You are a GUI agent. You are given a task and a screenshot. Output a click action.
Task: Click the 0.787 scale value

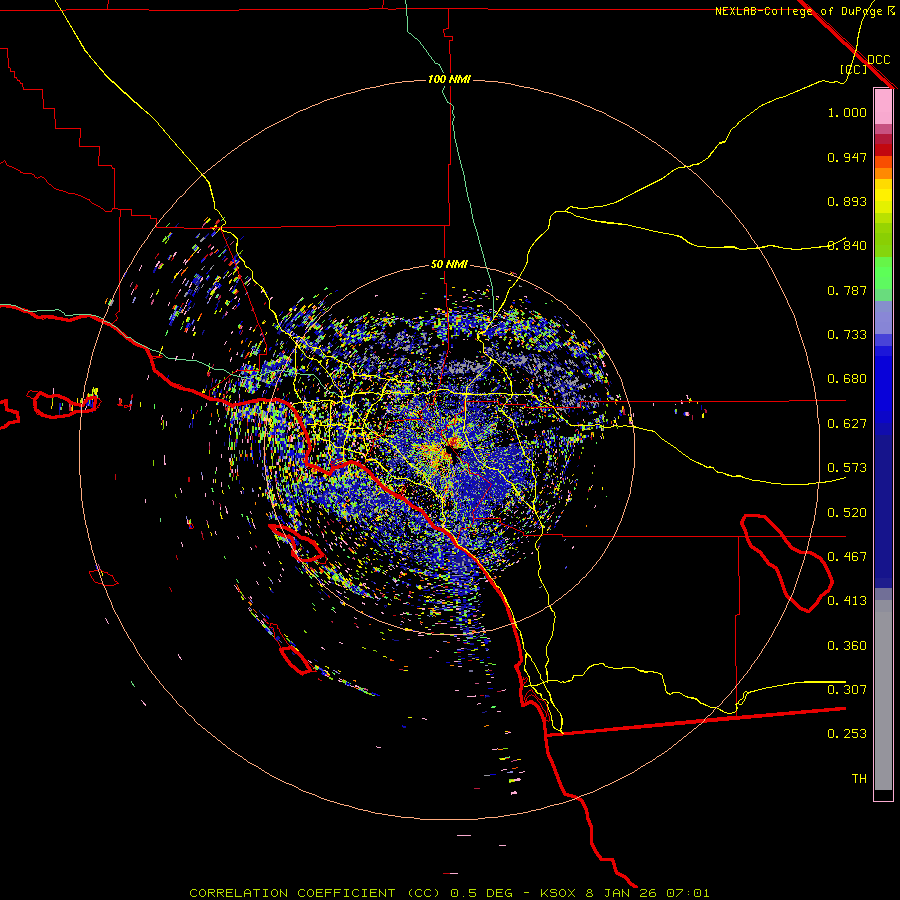click(847, 290)
